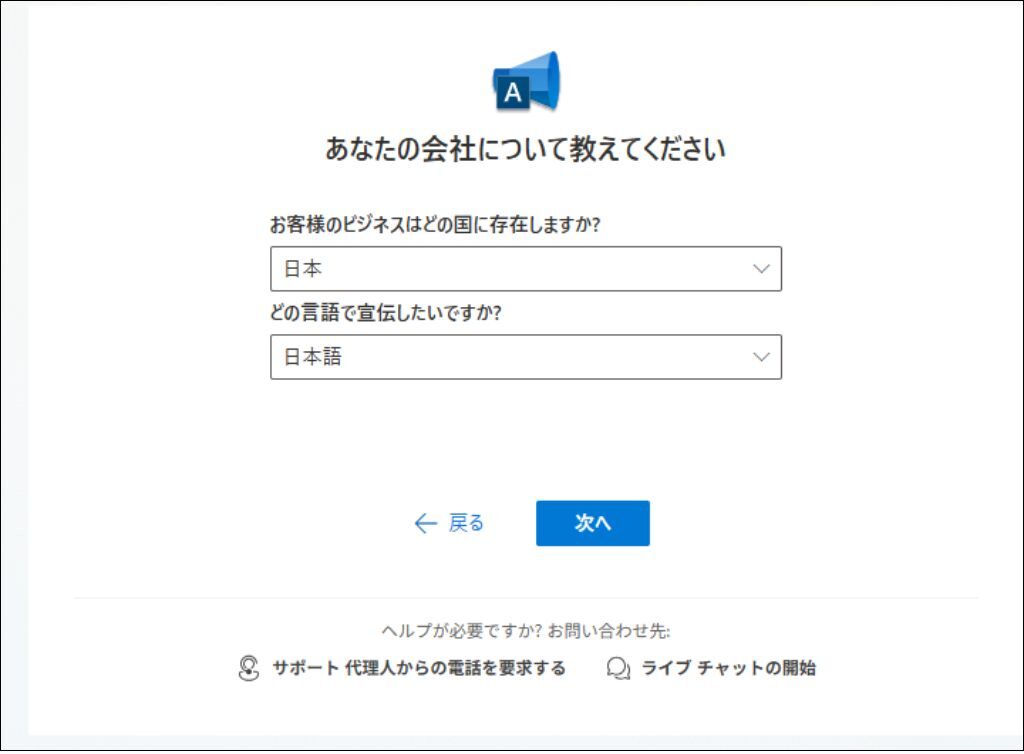Viewport: 1024px width, 754px height.
Task: Request a support agent call via サポート 代理人からの電話を要求する
Action: tap(419, 668)
